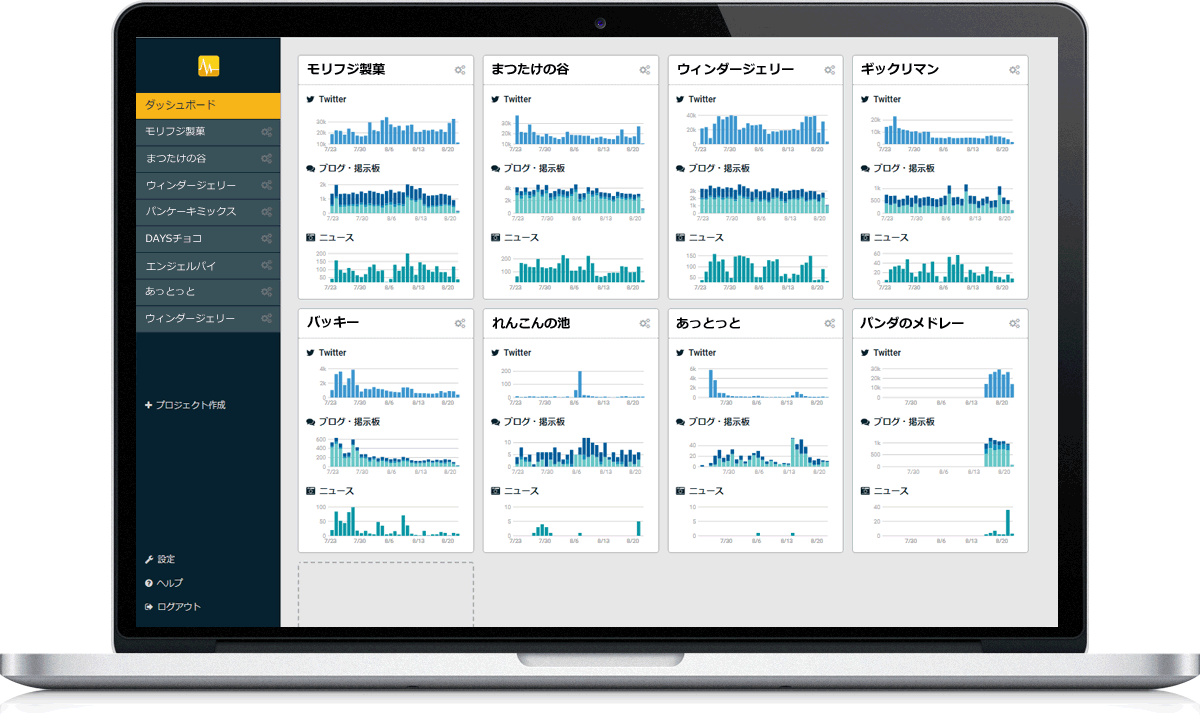Click Twitter chart in パンダのメドレー card
This screenshot has height=716, width=1200.
click(x=940, y=381)
